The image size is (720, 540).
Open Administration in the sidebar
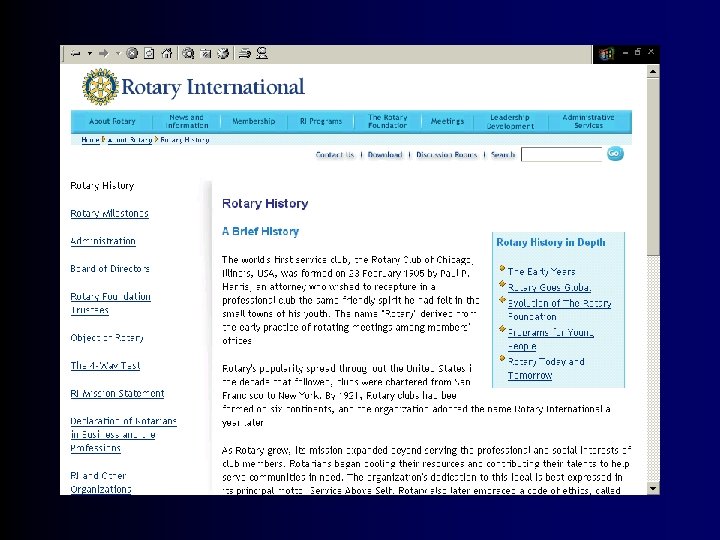pyautogui.click(x=103, y=241)
